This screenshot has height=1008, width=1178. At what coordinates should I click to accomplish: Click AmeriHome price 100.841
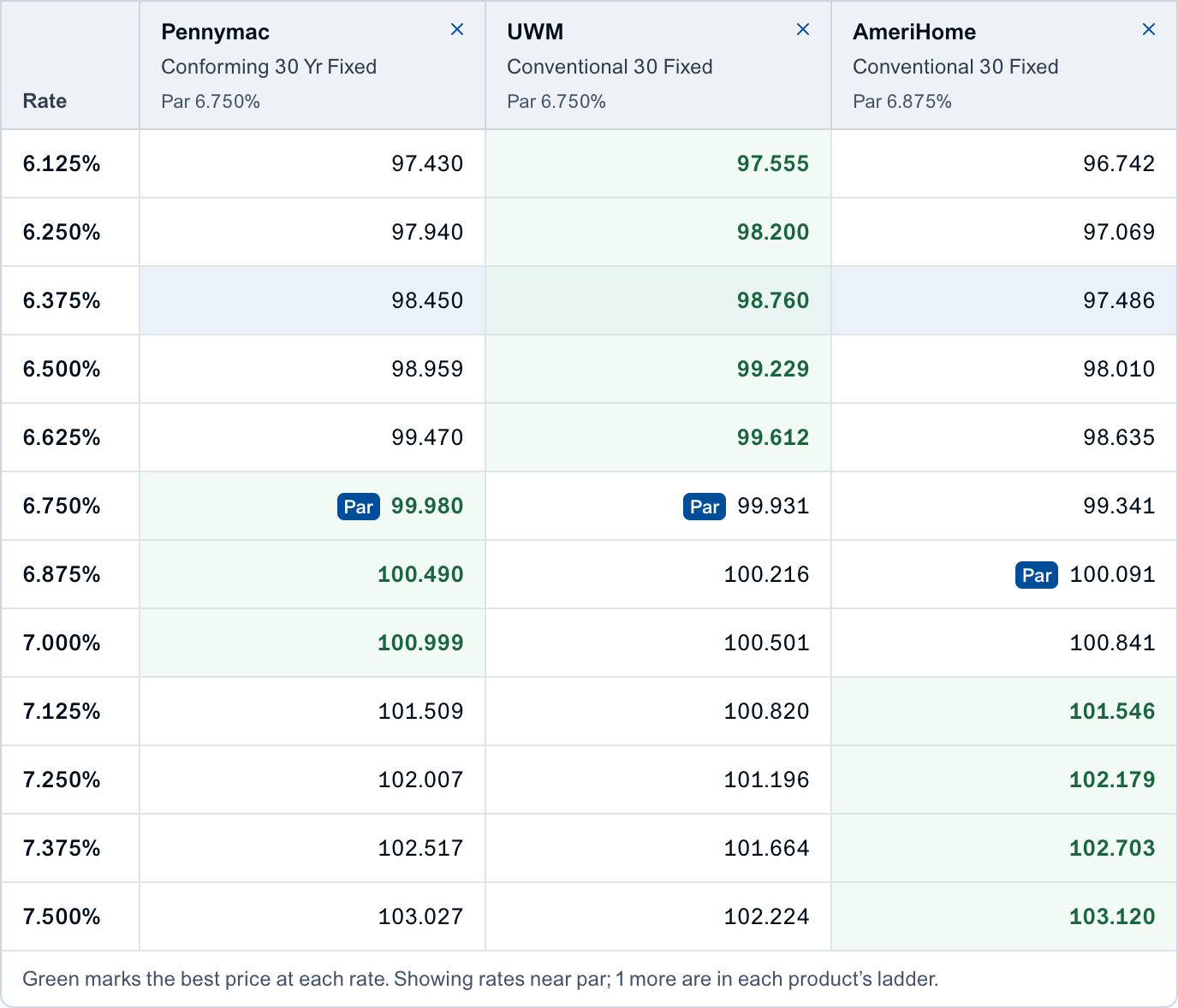(x=1112, y=643)
